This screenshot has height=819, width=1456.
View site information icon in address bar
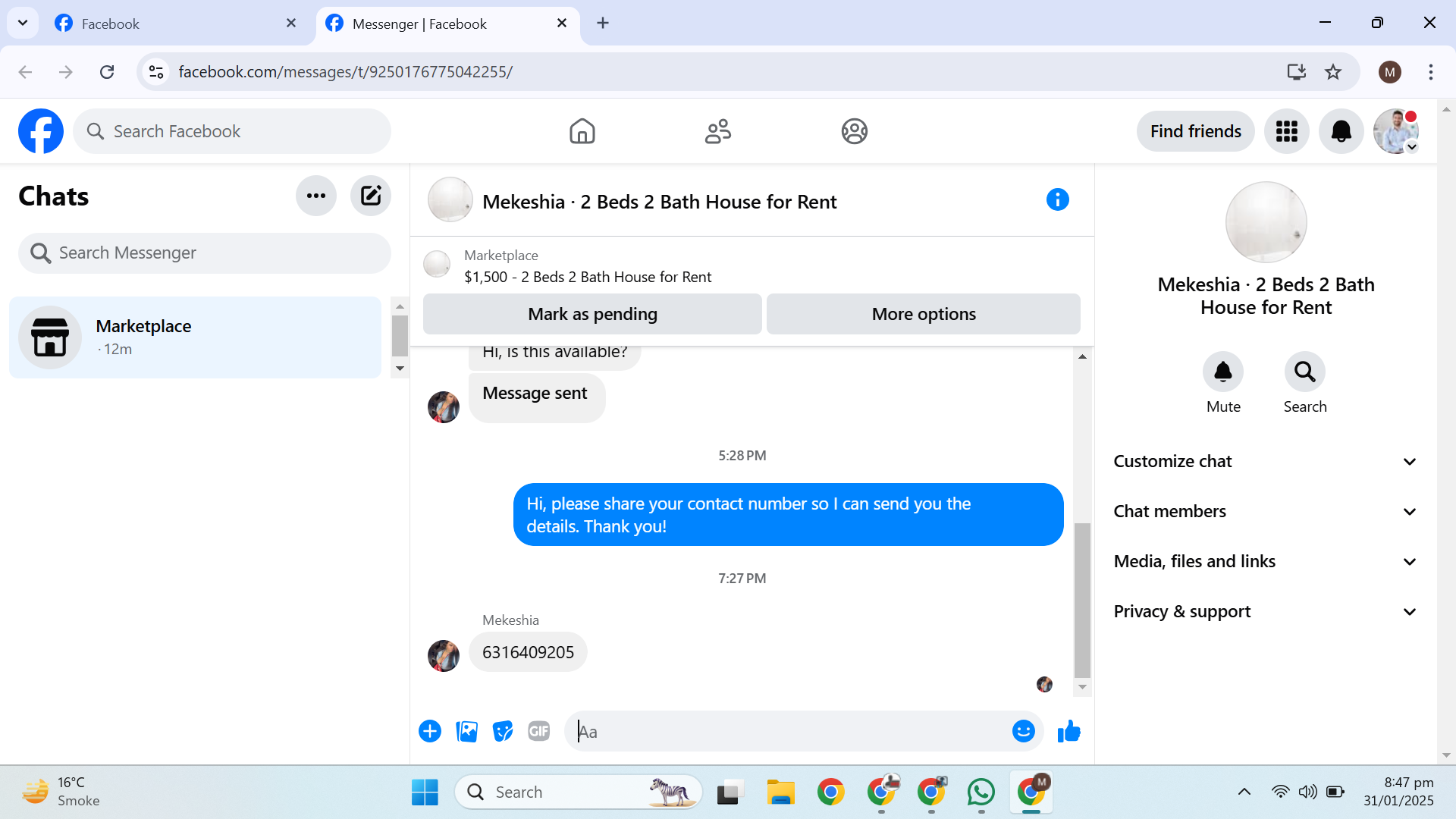pyautogui.click(x=156, y=72)
